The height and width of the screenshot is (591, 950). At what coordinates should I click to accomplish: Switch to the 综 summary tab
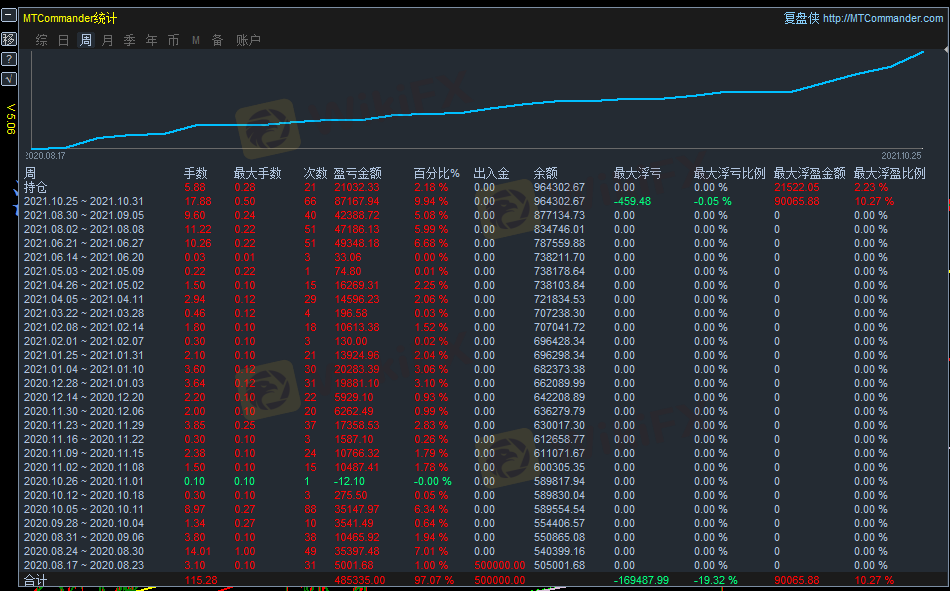pyautogui.click(x=41, y=40)
